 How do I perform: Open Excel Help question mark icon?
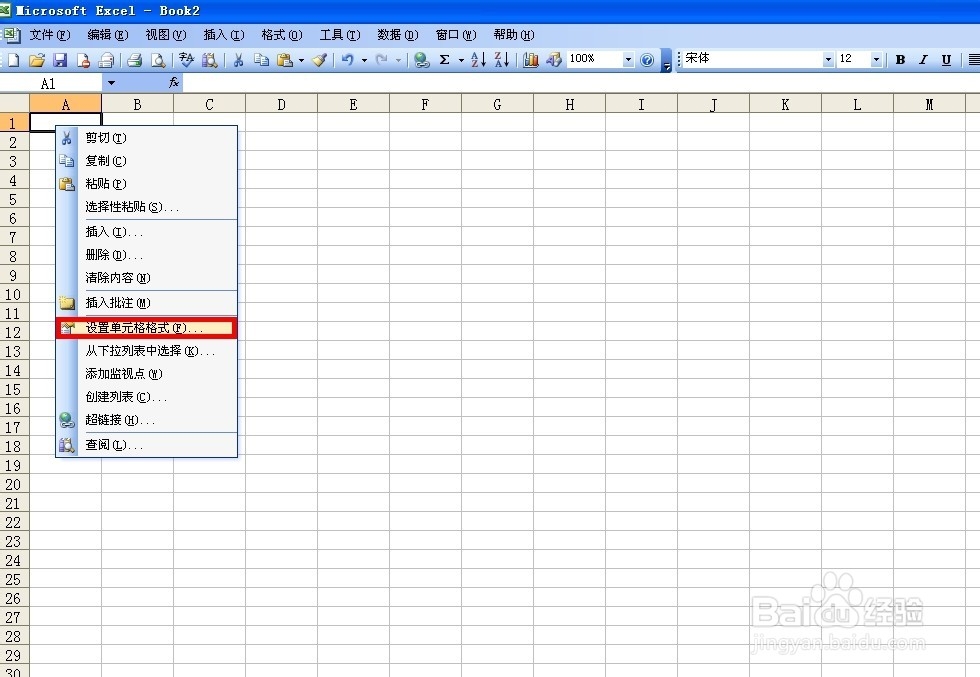[648, 60]
